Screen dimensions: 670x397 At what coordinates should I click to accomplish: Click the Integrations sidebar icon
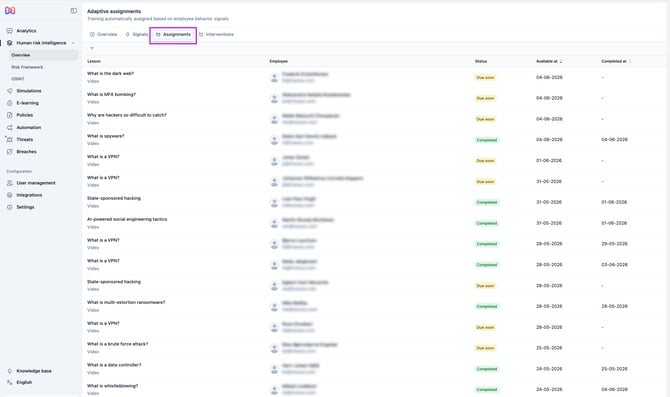9,195
